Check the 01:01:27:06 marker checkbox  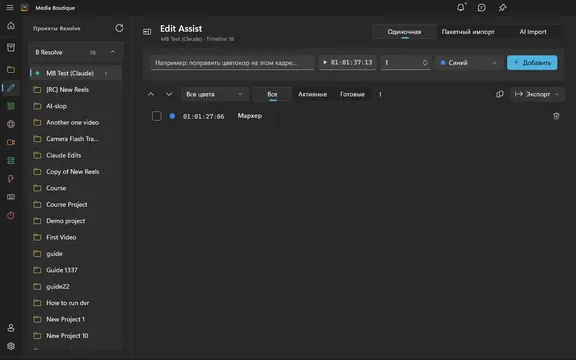click(157, 116)
